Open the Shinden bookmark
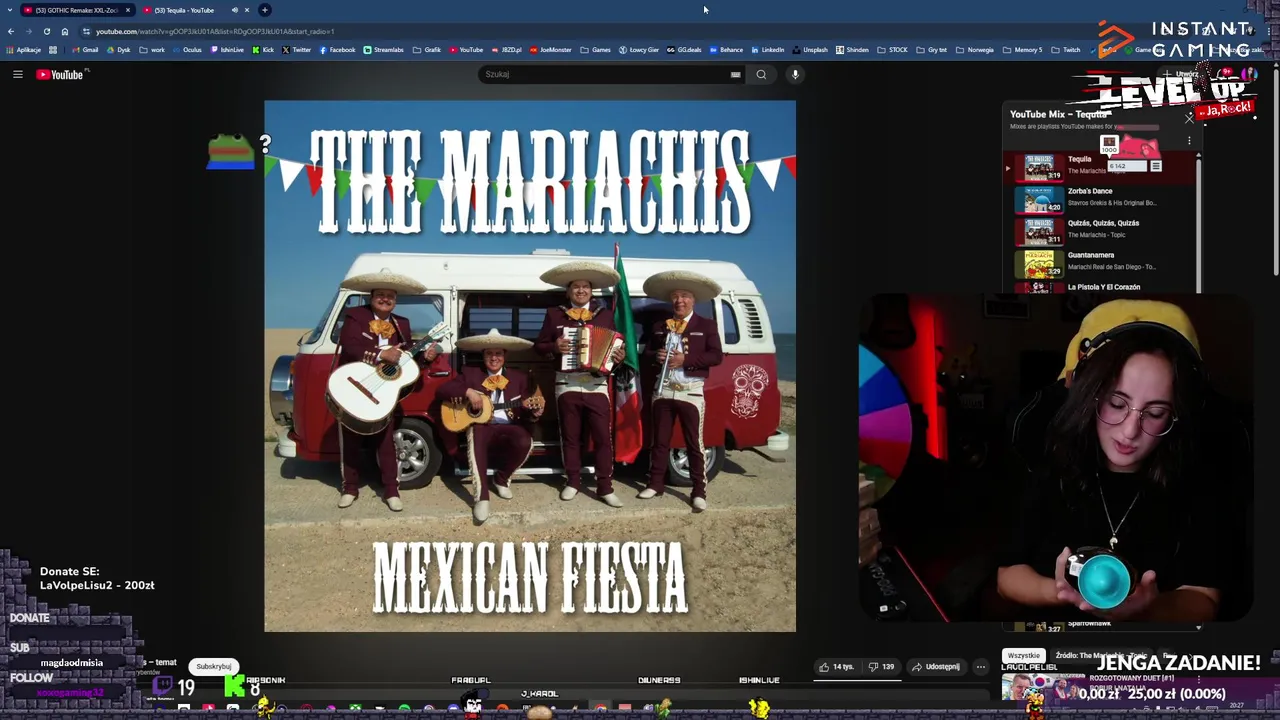This screenshot has width=1280, height=720. coord(853,50)
